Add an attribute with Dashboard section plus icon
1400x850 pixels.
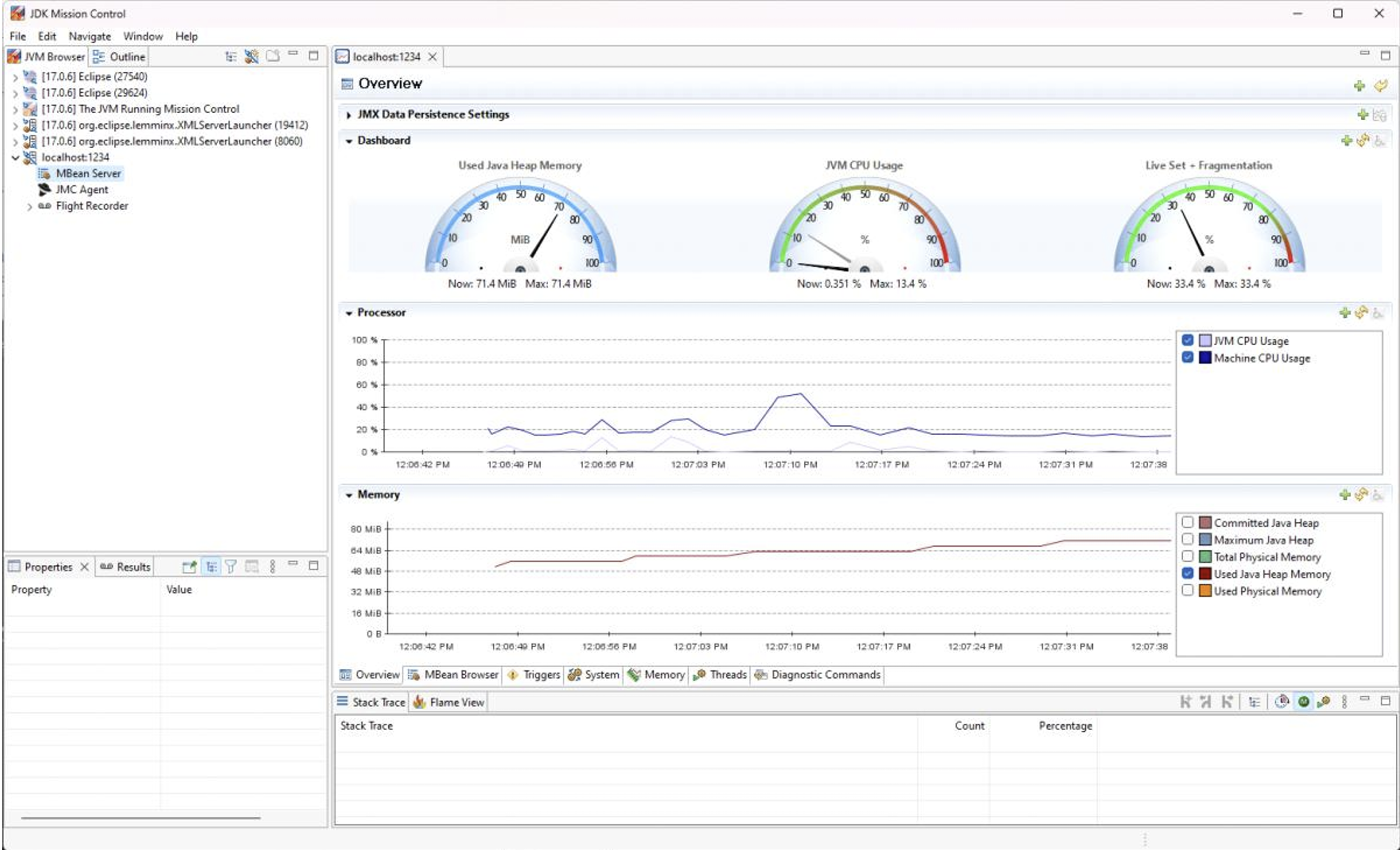pyautogui.click(x=1346, y=140)
